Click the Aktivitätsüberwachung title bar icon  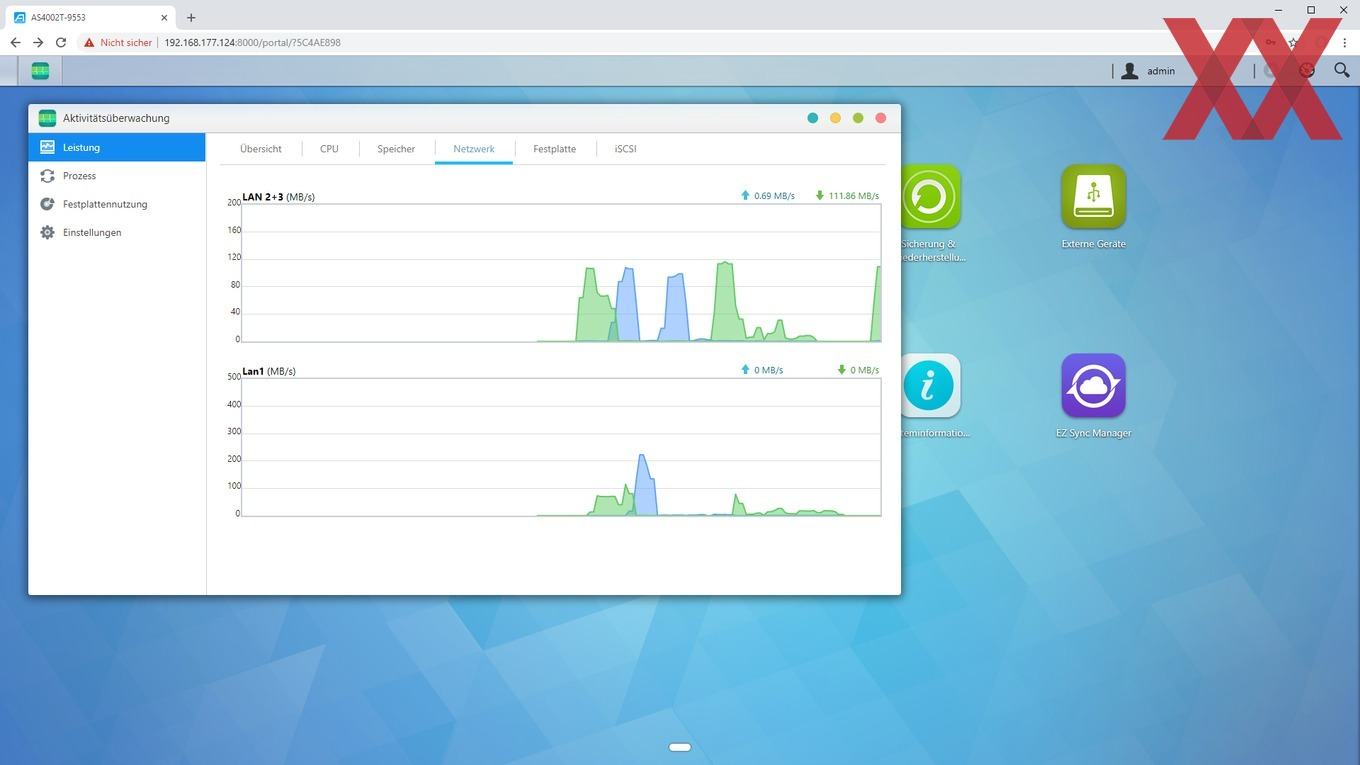(47, 118)
